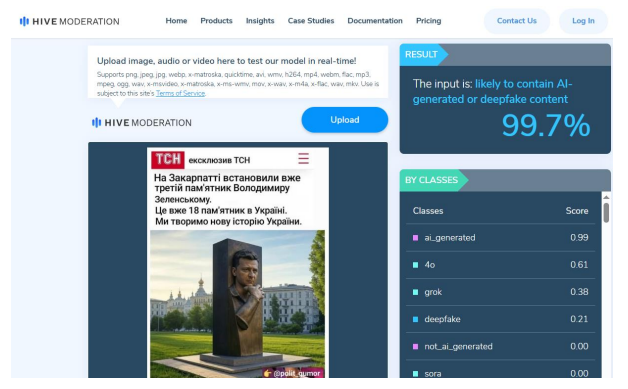Open the Insights menu item
The height and width of the screenshot is (389, 628).
click(x=260, y=21)
